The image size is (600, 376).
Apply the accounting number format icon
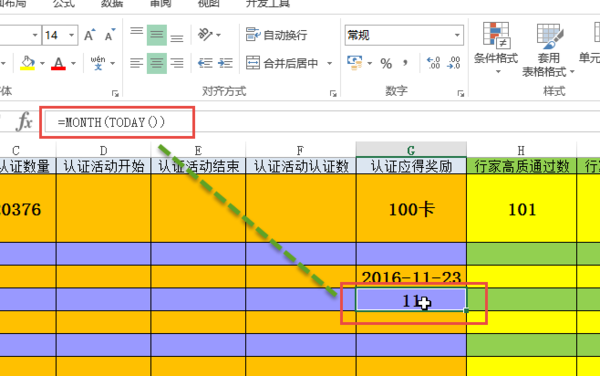click(355, 63)
